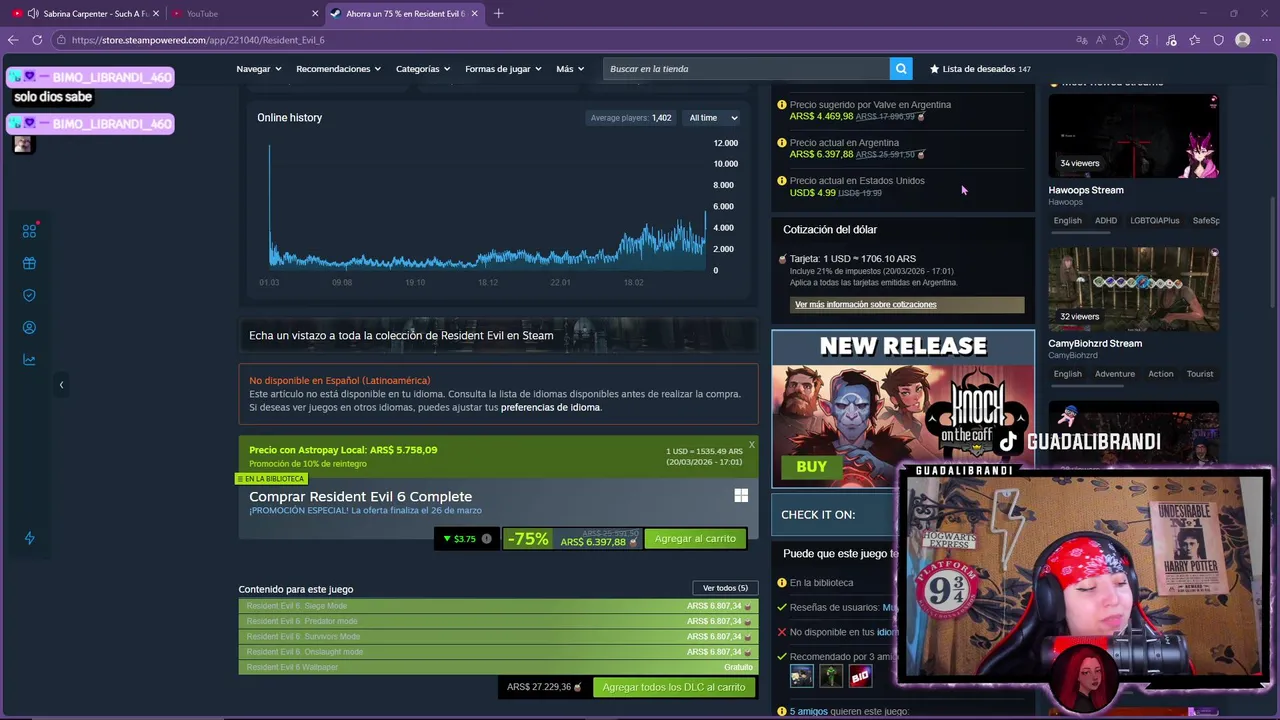Open the All time range dropdown

pyautogui.click(x=713, y=118)
